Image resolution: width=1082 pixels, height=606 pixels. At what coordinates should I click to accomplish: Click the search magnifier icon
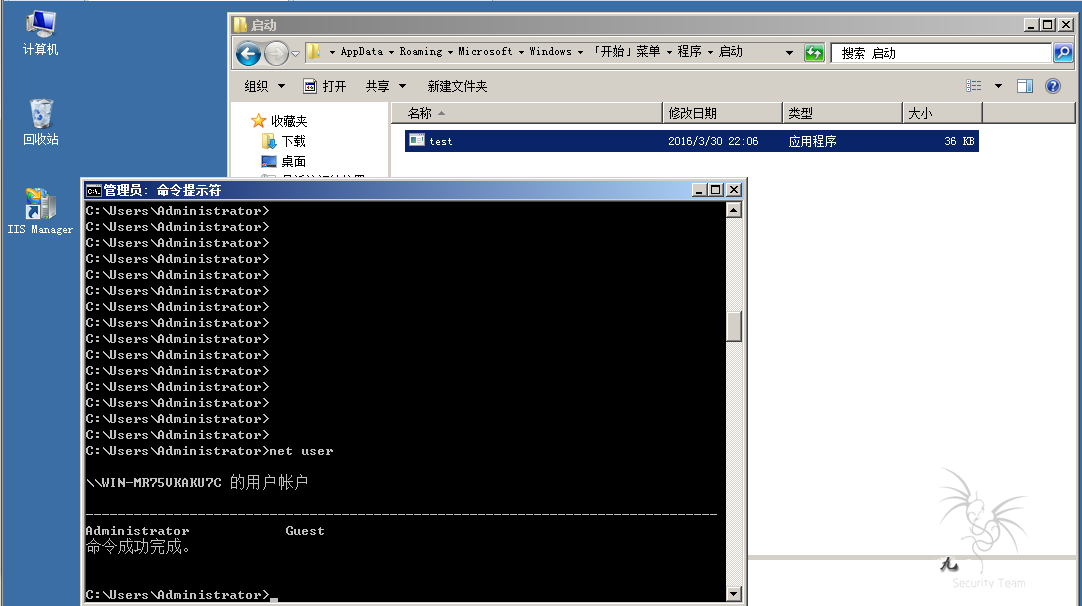pyautogui.click(x=1063, y=52)
